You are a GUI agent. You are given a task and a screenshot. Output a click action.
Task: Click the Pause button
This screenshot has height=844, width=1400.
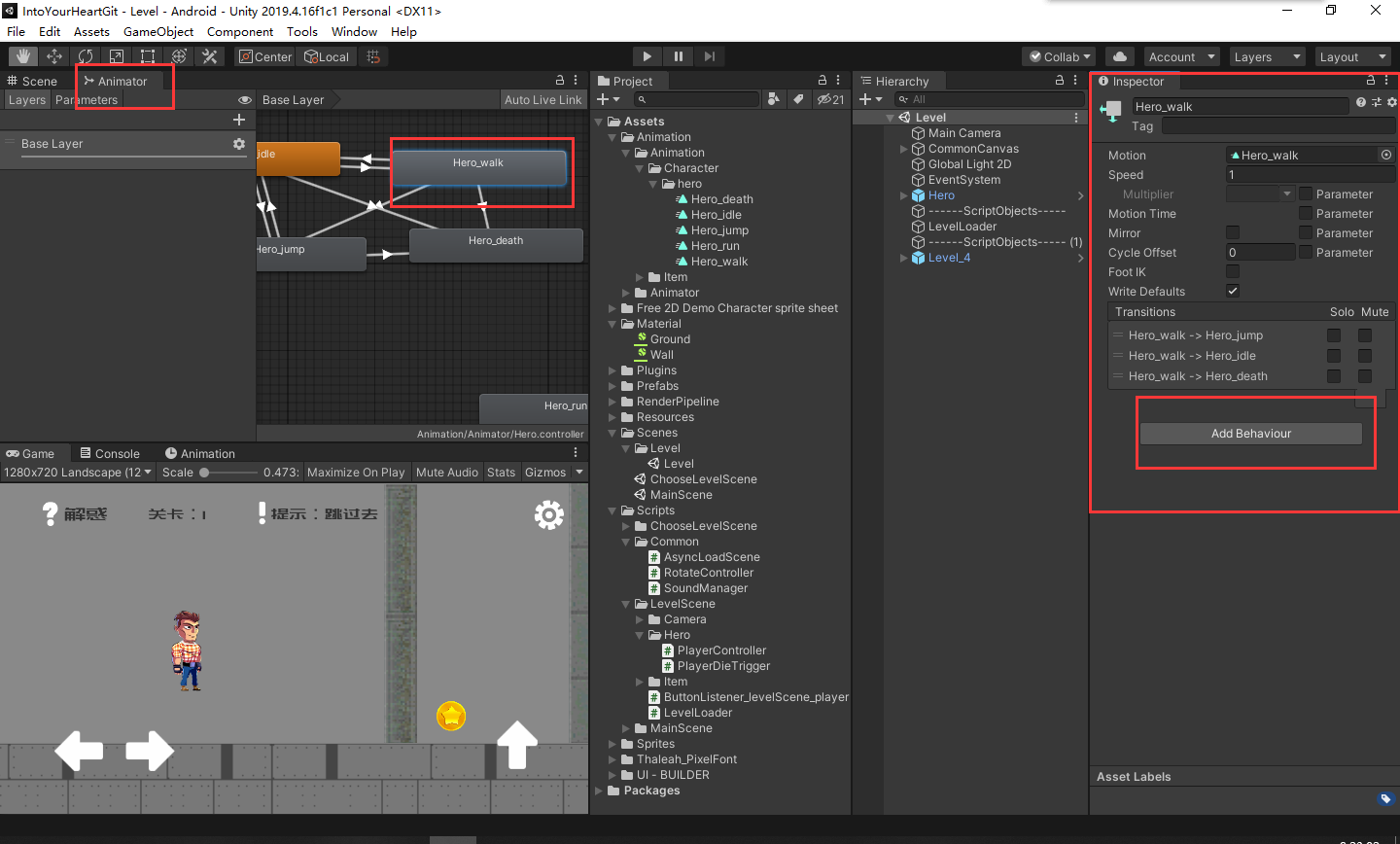[678, 56]
